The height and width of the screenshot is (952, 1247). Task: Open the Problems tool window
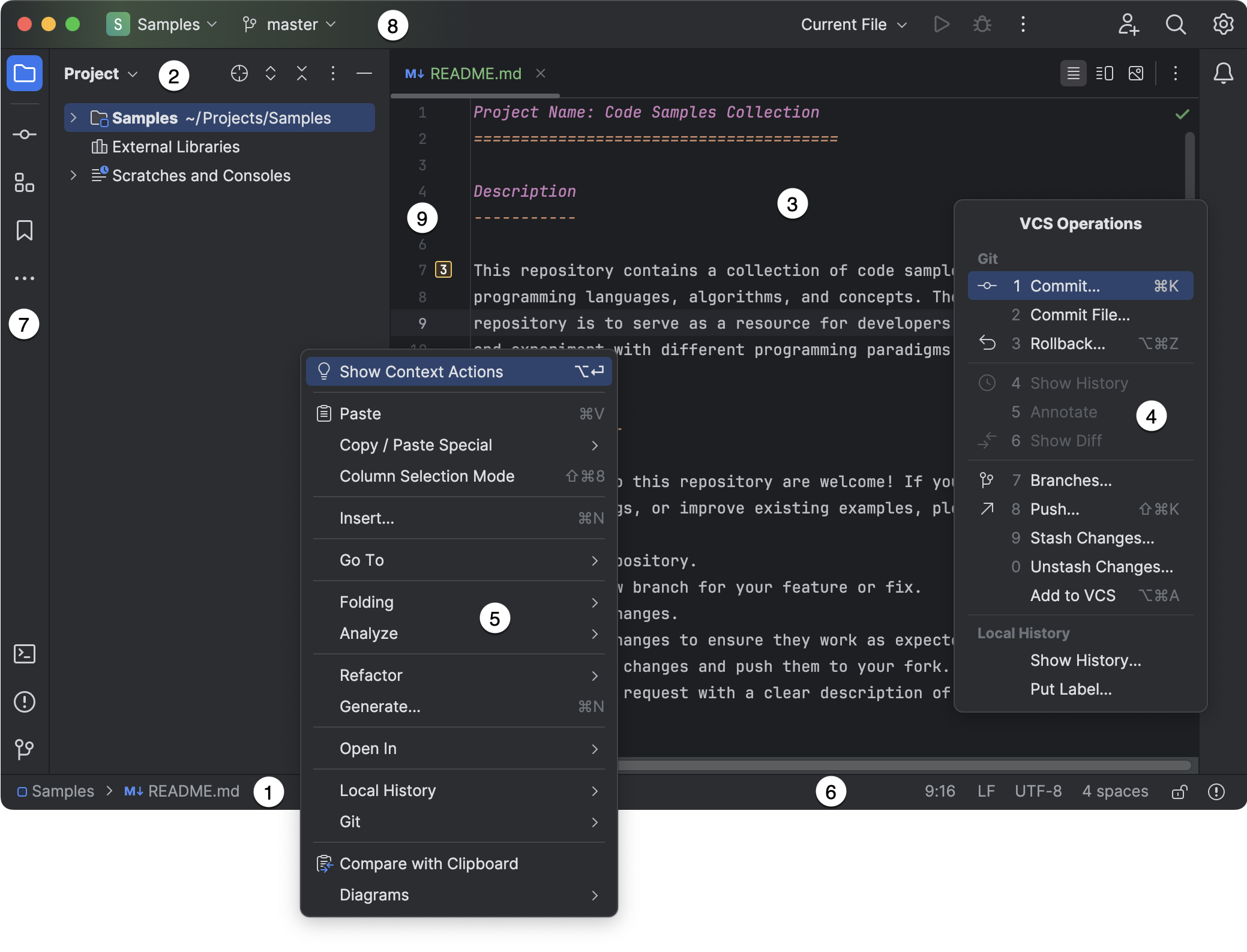coord(25,702)
